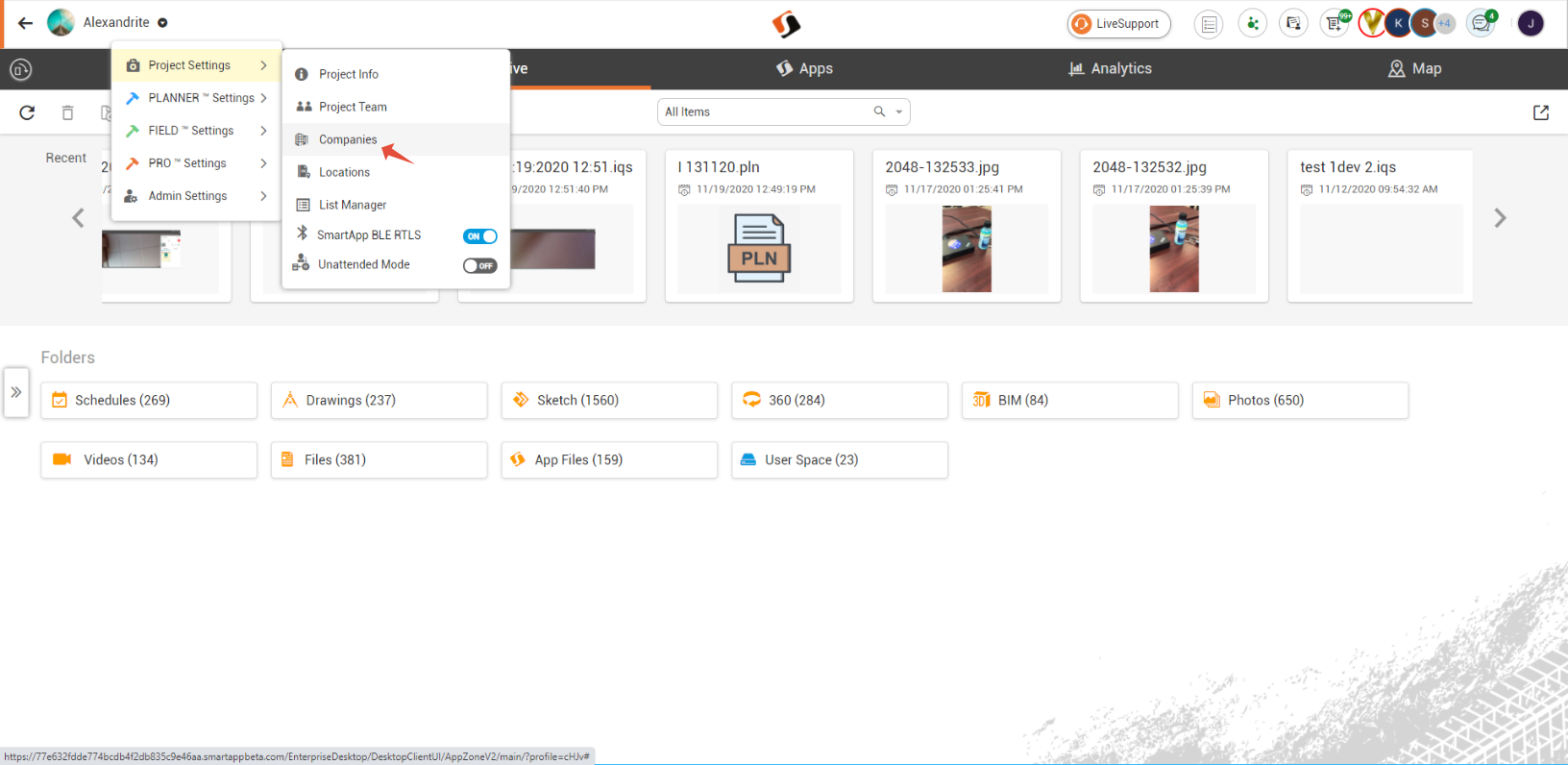The image size is (1568, 765).
Task: Click the search magnifier icon
Action: (879, 111)
